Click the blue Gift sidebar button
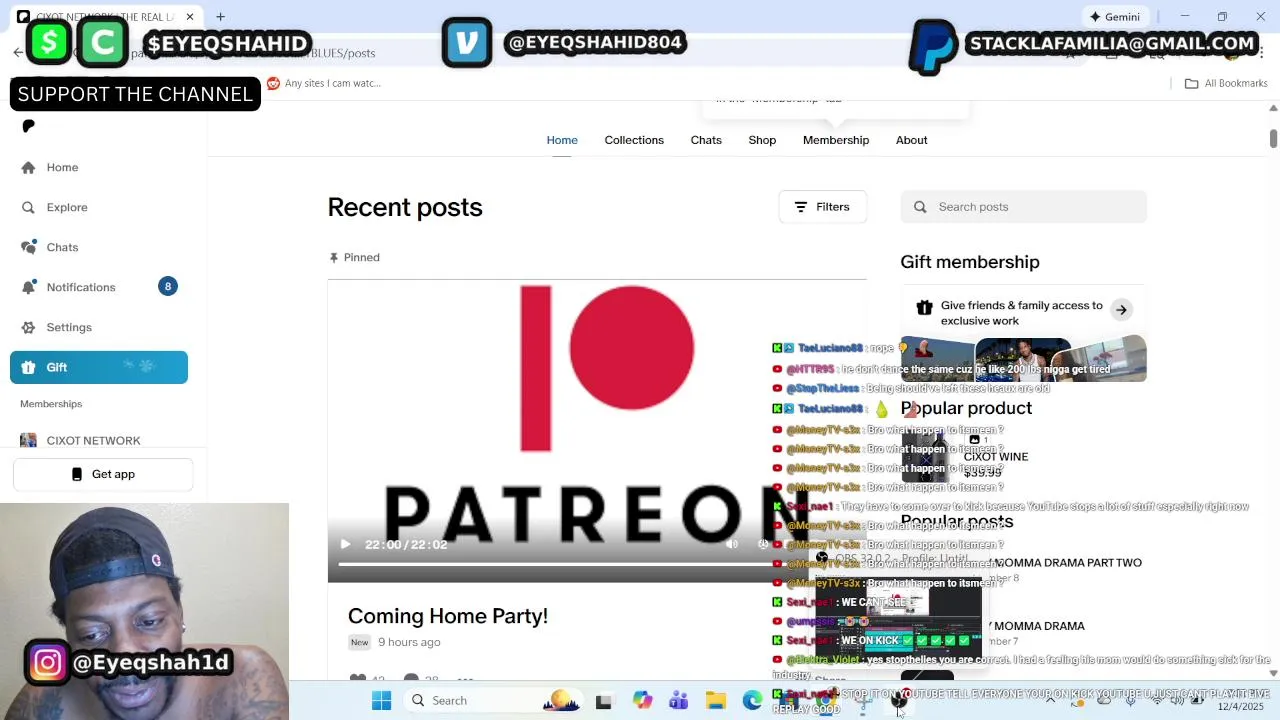Screen dimensions: 1280x720 tap(99, 367)
